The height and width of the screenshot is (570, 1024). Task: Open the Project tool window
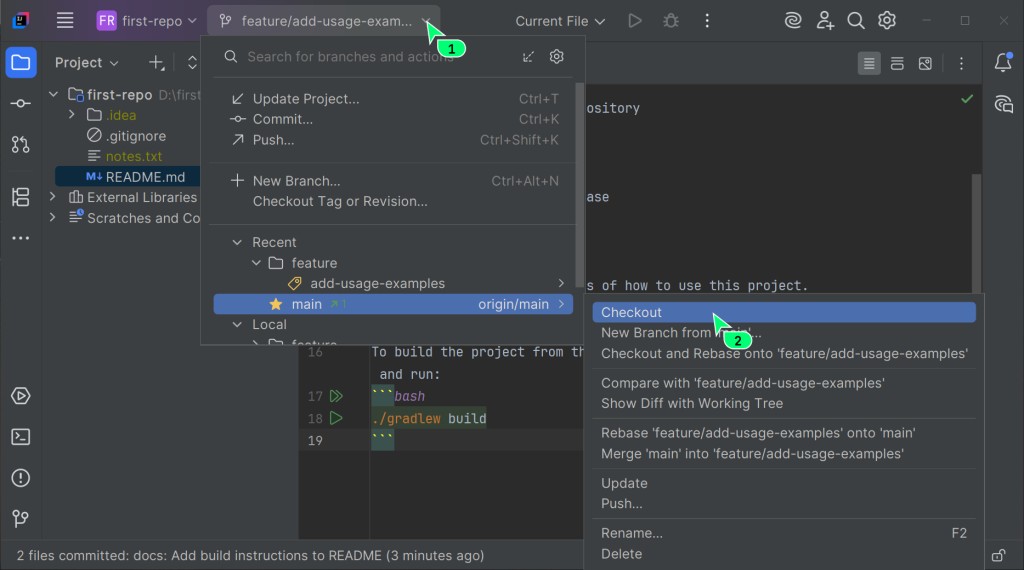21,63
